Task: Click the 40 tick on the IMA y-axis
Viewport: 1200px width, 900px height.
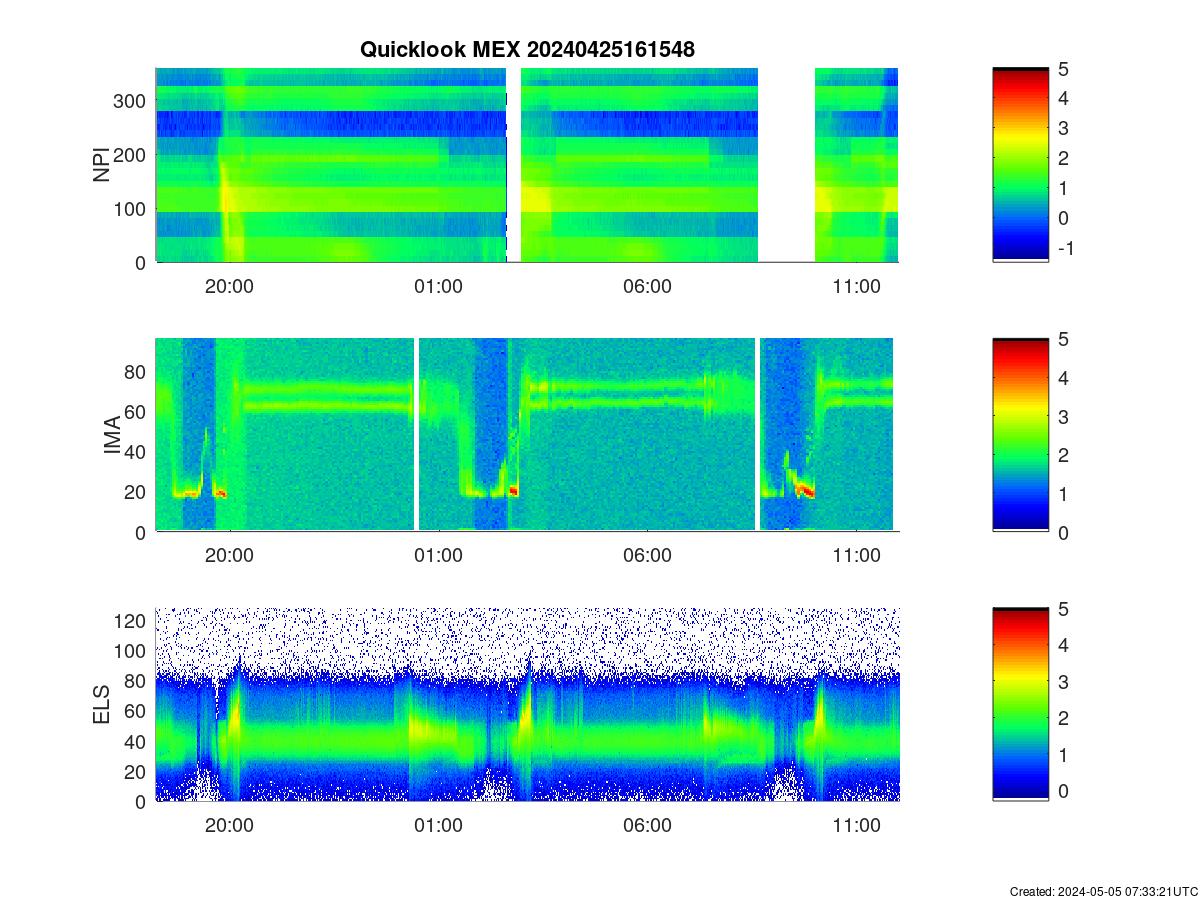Action: coord(137,452)
